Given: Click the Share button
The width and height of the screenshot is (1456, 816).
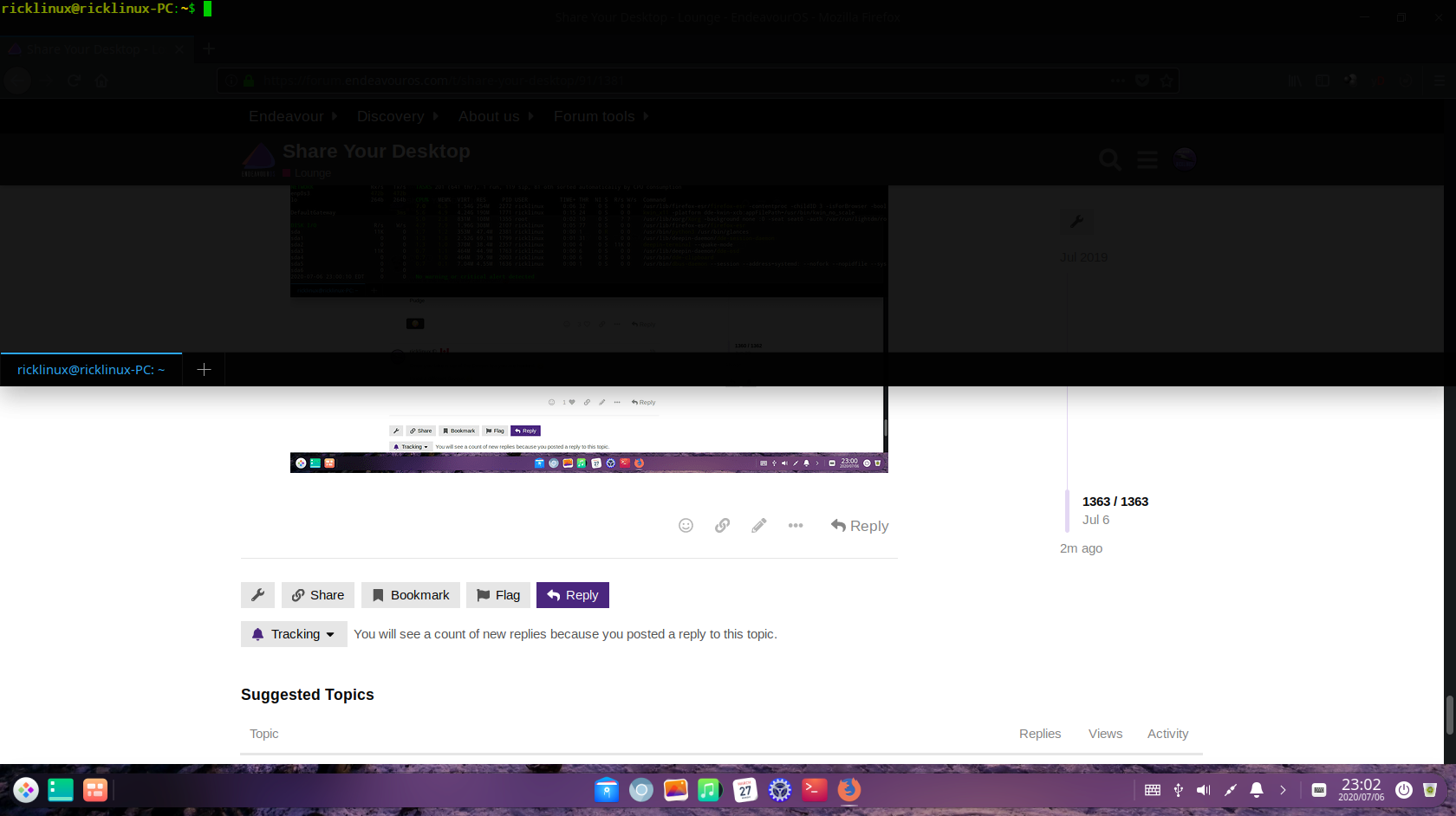Looking at the screenshot, I should click(318, 595).
